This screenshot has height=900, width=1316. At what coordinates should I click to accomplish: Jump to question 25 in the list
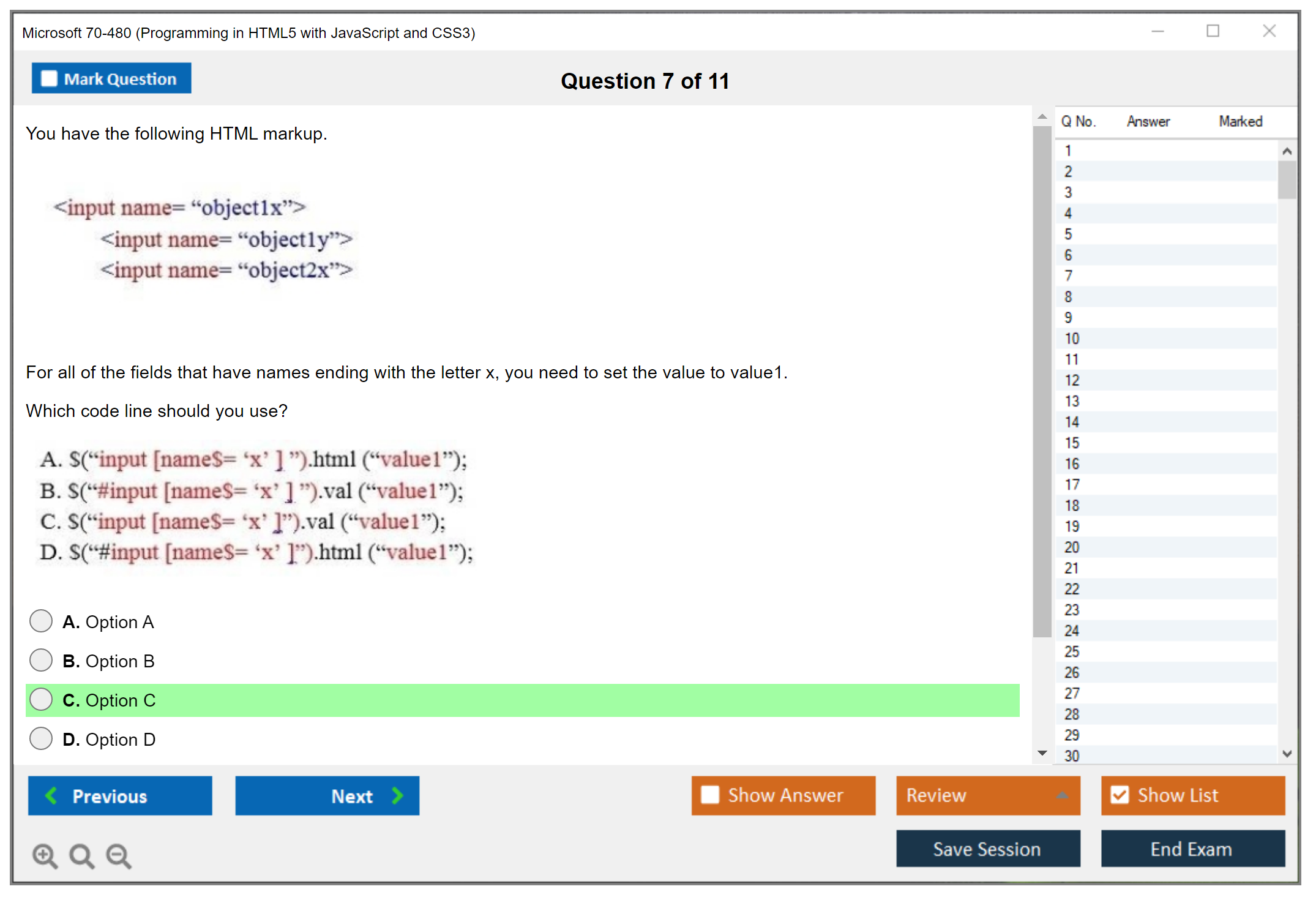click(x=1072, y=651)
